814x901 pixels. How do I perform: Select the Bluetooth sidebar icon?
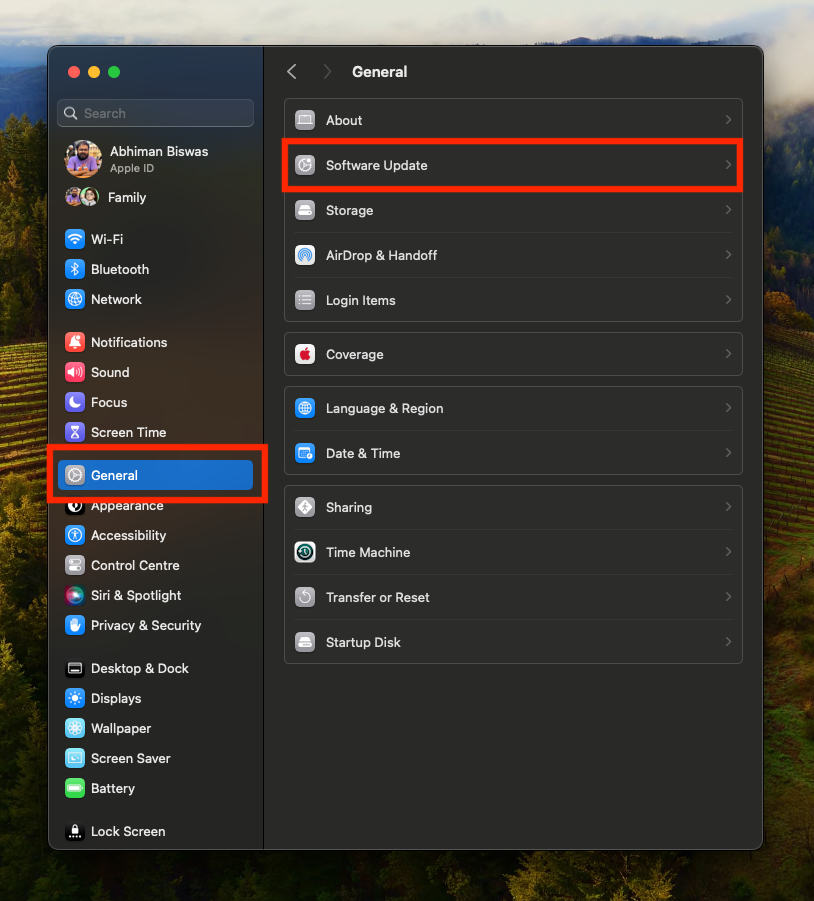(x=75, y=269)
